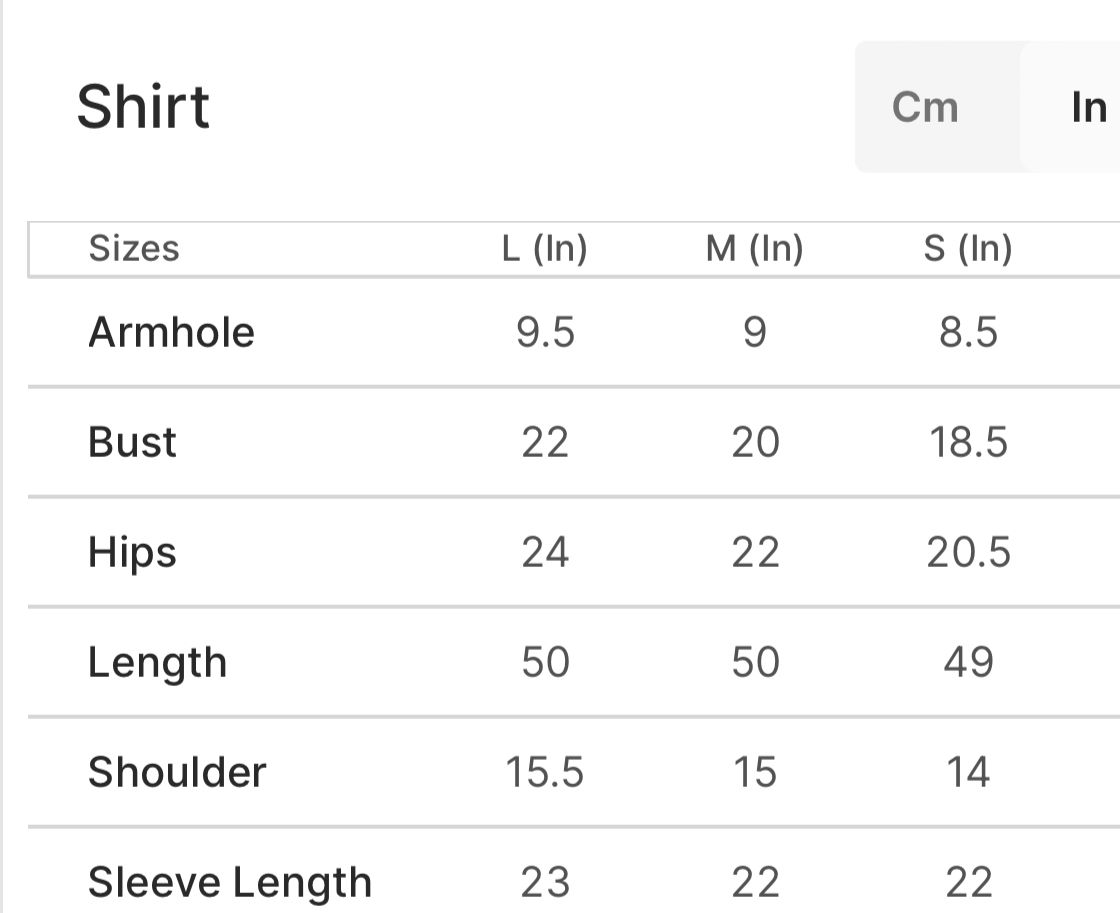Select the L (In) column header

click(544, 248)
